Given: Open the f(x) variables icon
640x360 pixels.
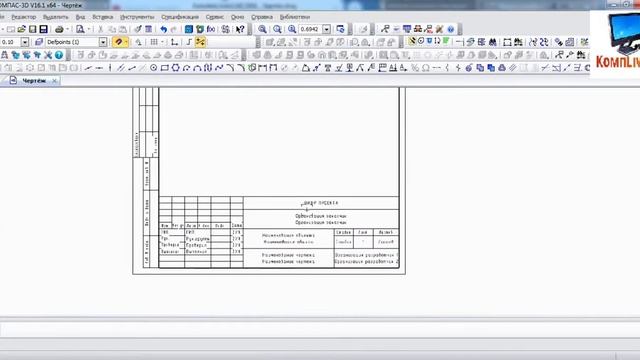Looking at the screenshot, I should point(211,29).
